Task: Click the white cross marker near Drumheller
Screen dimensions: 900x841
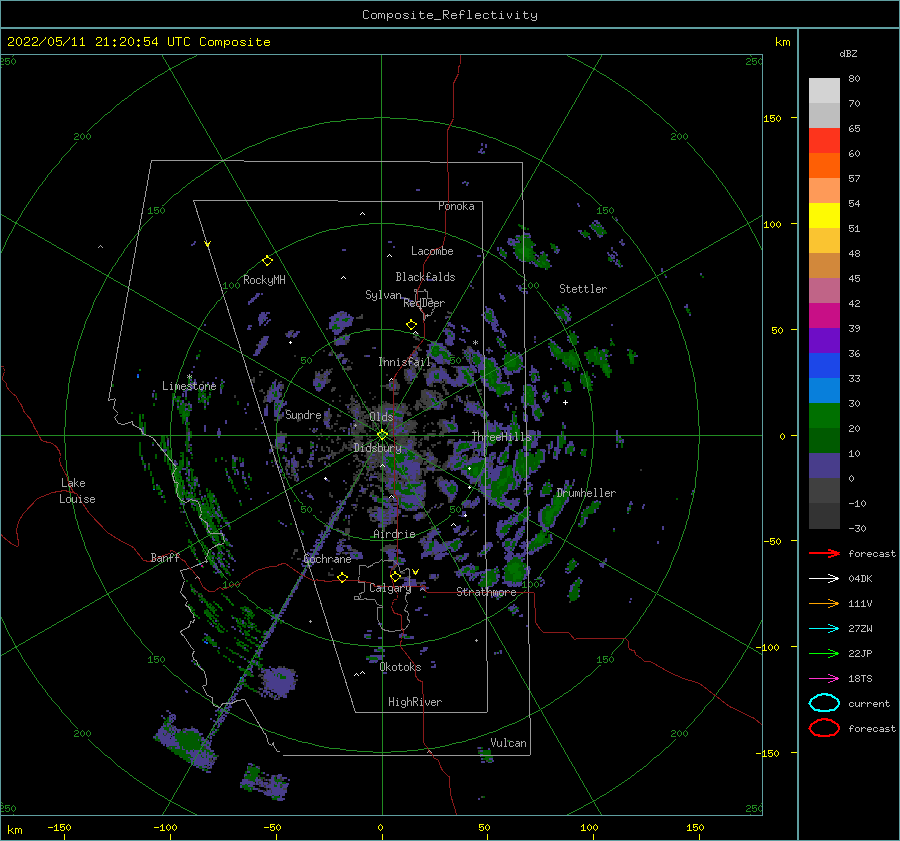Action: tap(565, 402)
